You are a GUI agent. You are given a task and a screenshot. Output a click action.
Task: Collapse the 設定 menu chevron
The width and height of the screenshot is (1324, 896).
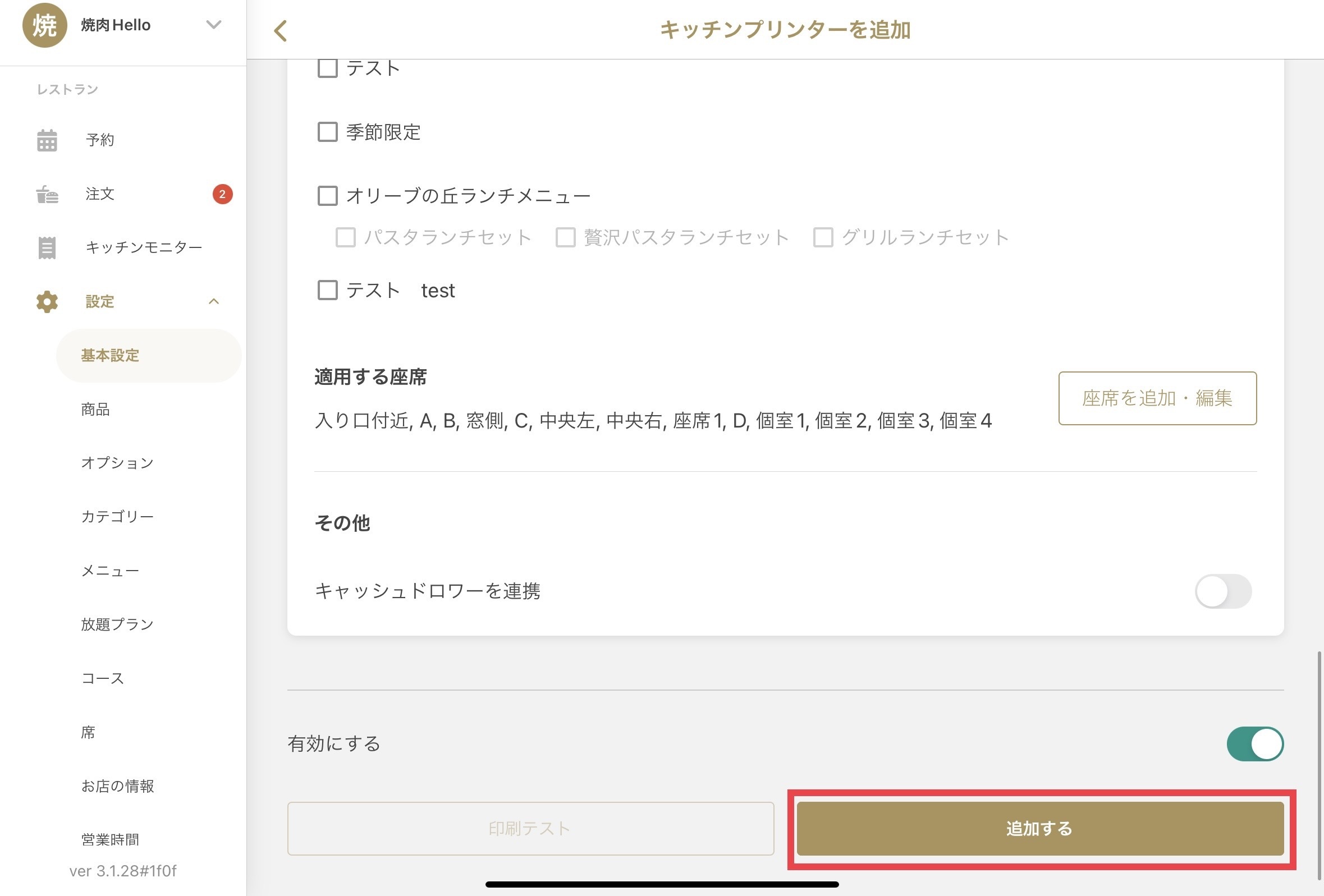pyautogui.click(x=214, y=301)
